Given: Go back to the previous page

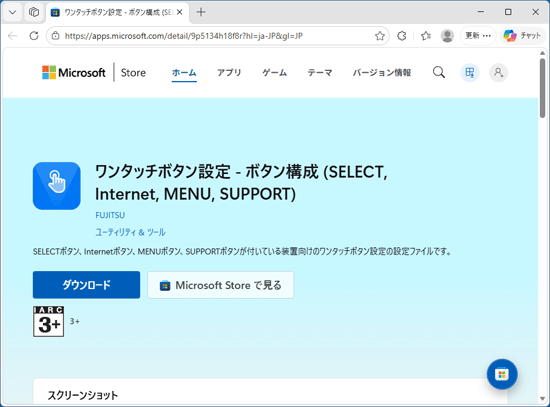Looking at the screenshot, I should [x=13, y=36].
